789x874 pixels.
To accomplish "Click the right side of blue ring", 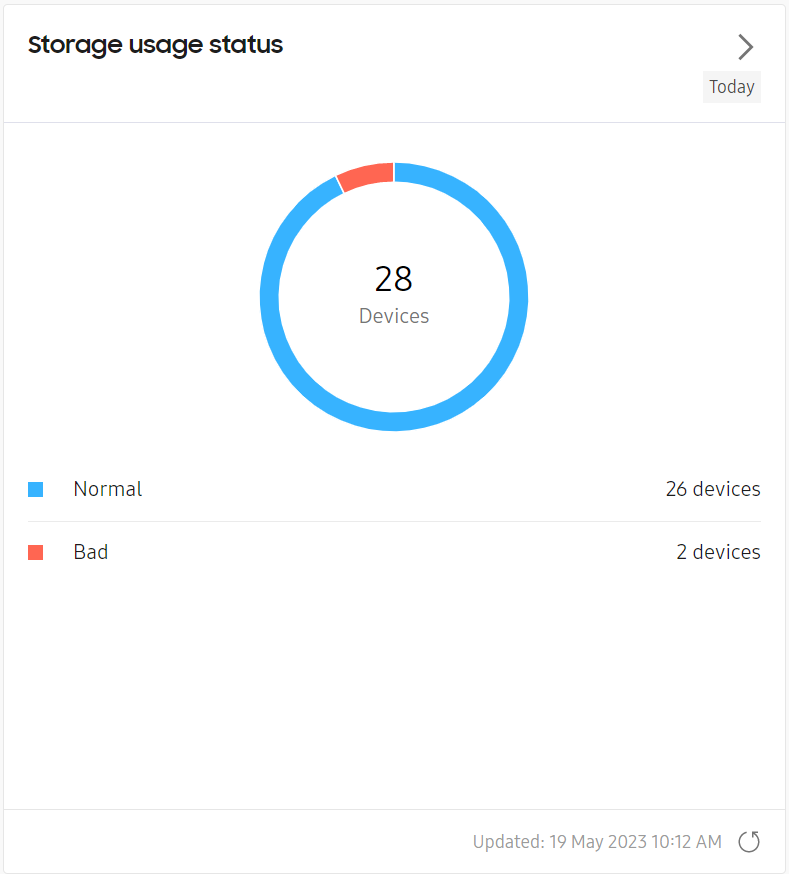I will [519, 297].
